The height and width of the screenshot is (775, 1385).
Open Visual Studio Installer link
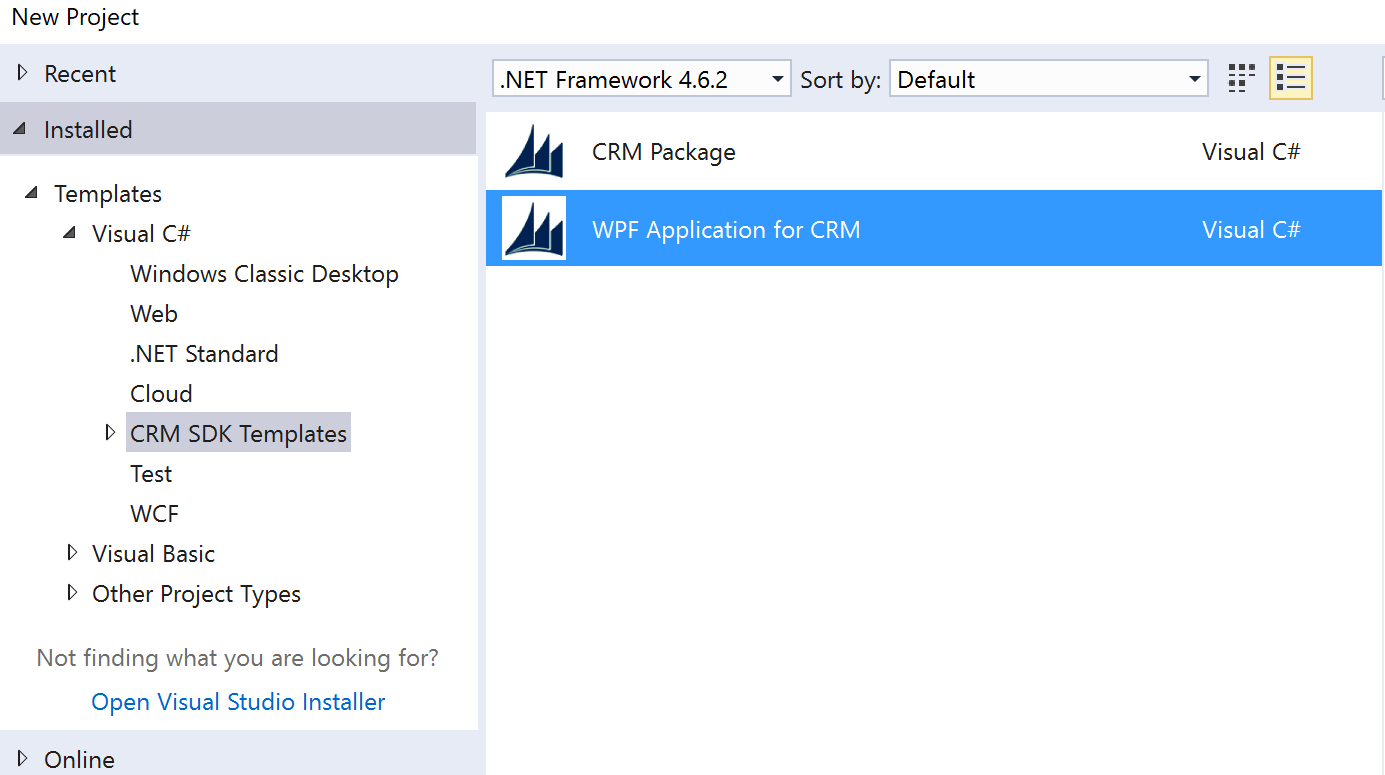pyautogui.click(x=238, y=702)
